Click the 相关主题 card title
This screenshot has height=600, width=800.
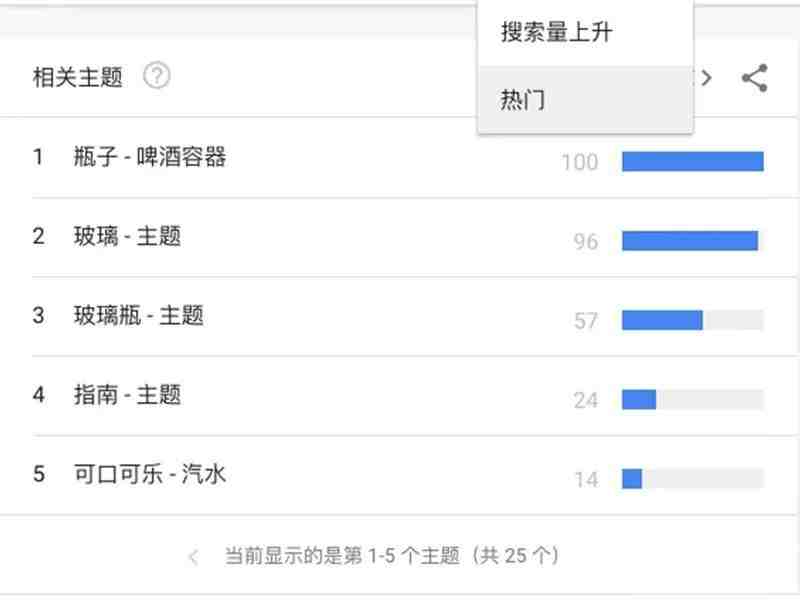tap(78, 77)
